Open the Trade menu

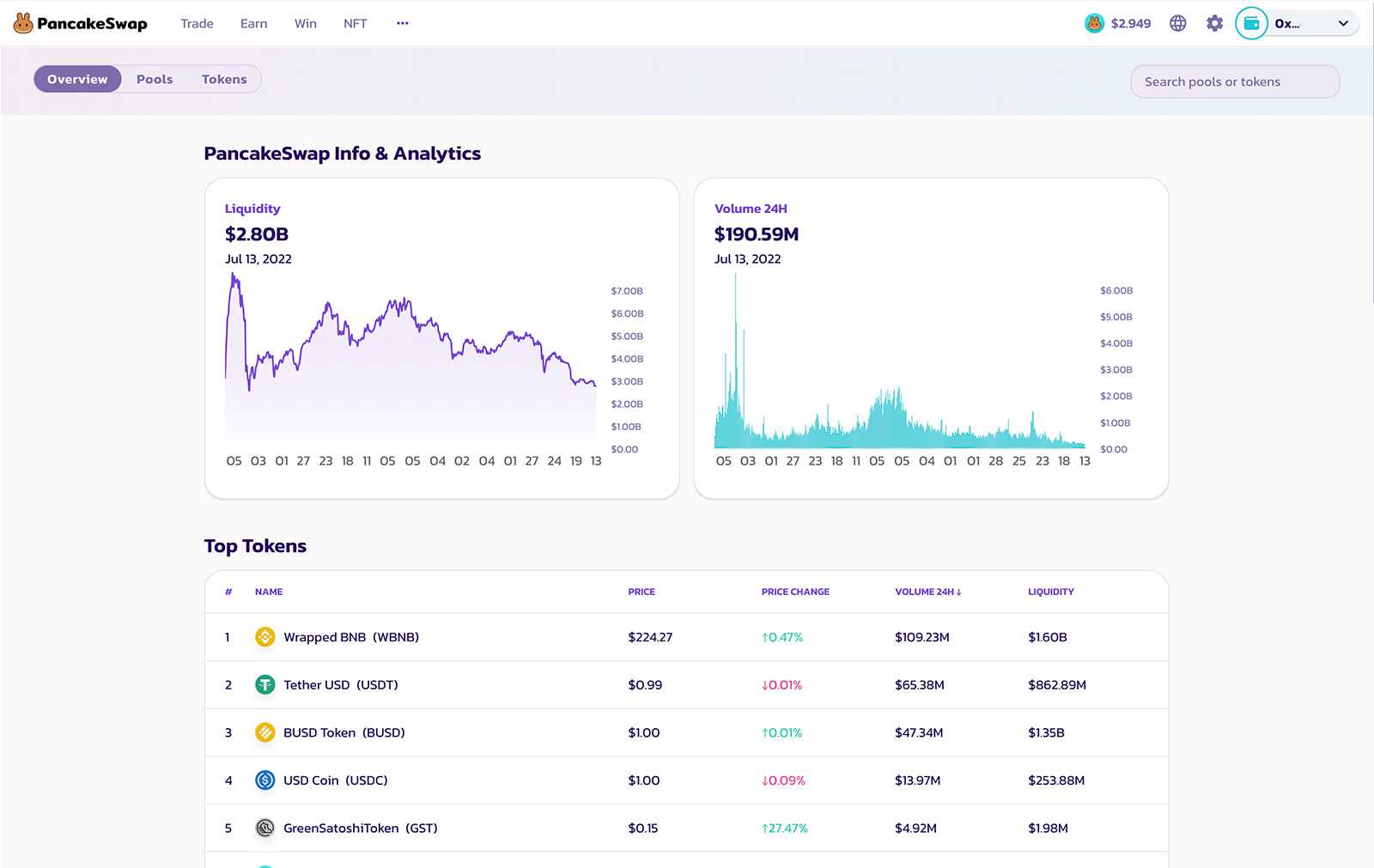[x=197, y=23]
